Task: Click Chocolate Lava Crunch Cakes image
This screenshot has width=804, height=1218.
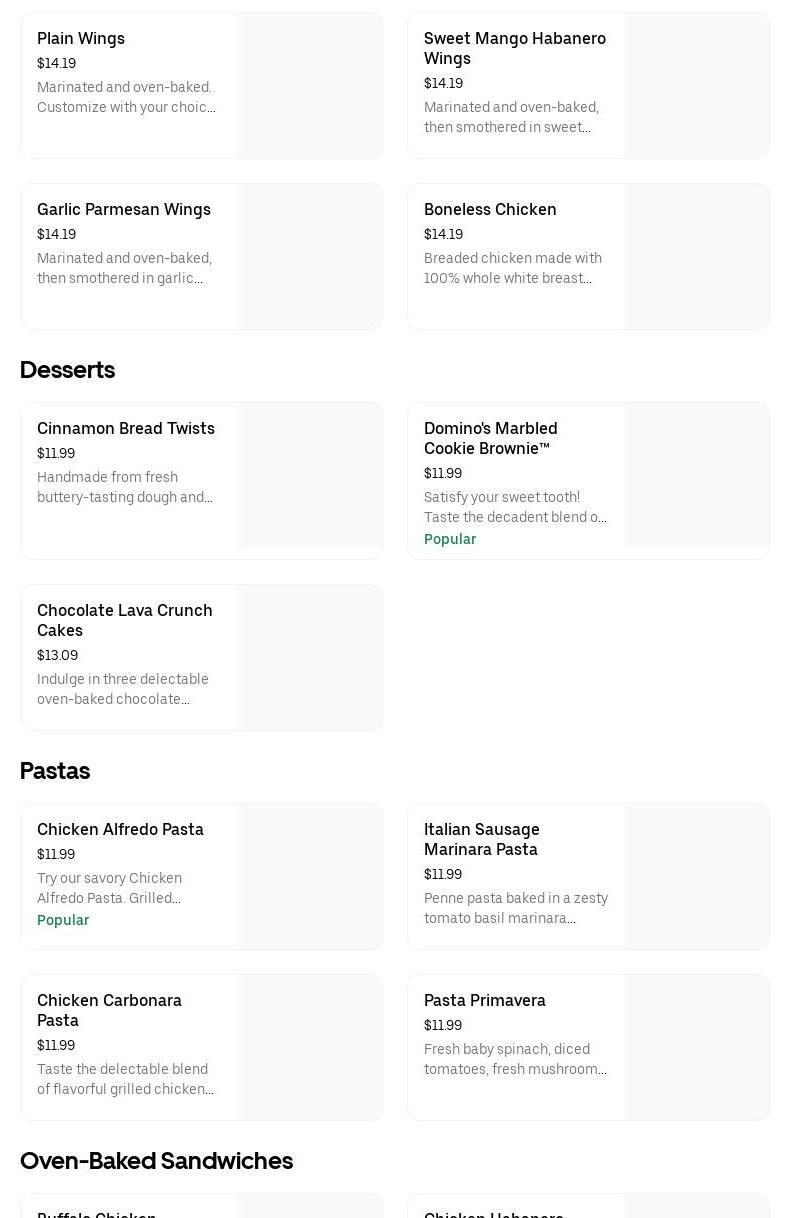Action: point(309,658)
